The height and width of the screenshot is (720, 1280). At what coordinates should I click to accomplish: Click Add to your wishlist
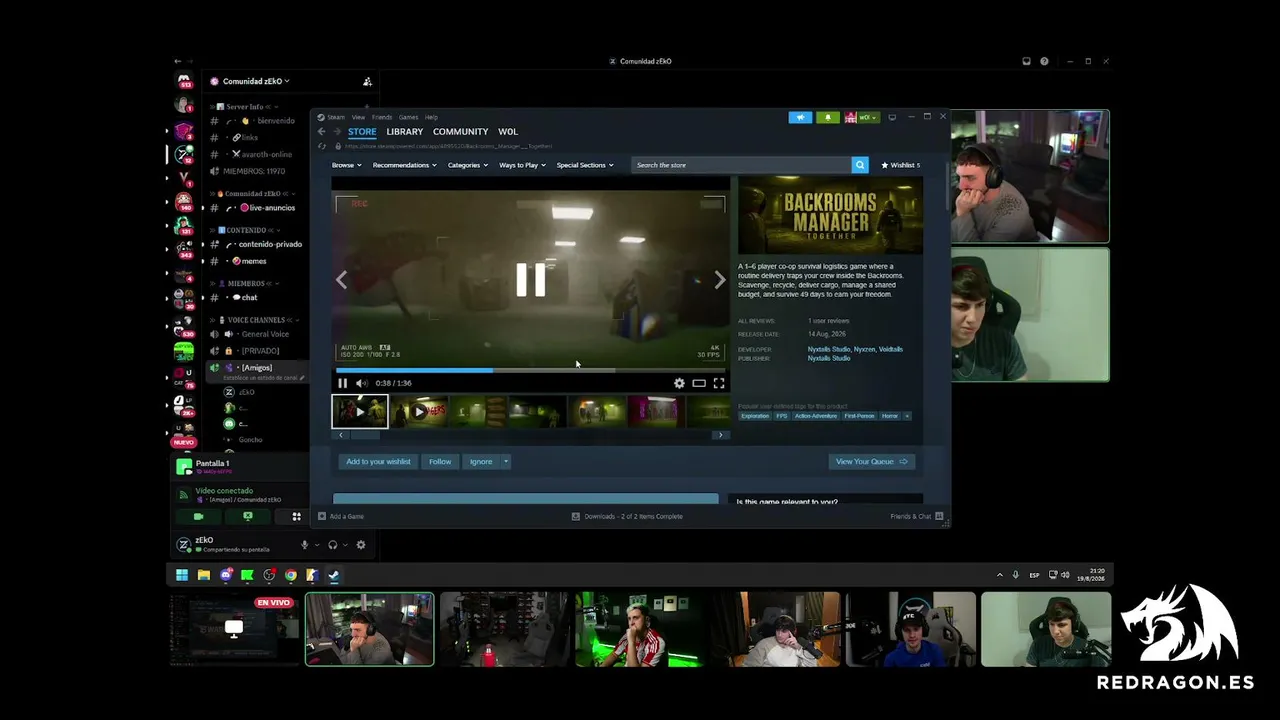tap(378, 462)
